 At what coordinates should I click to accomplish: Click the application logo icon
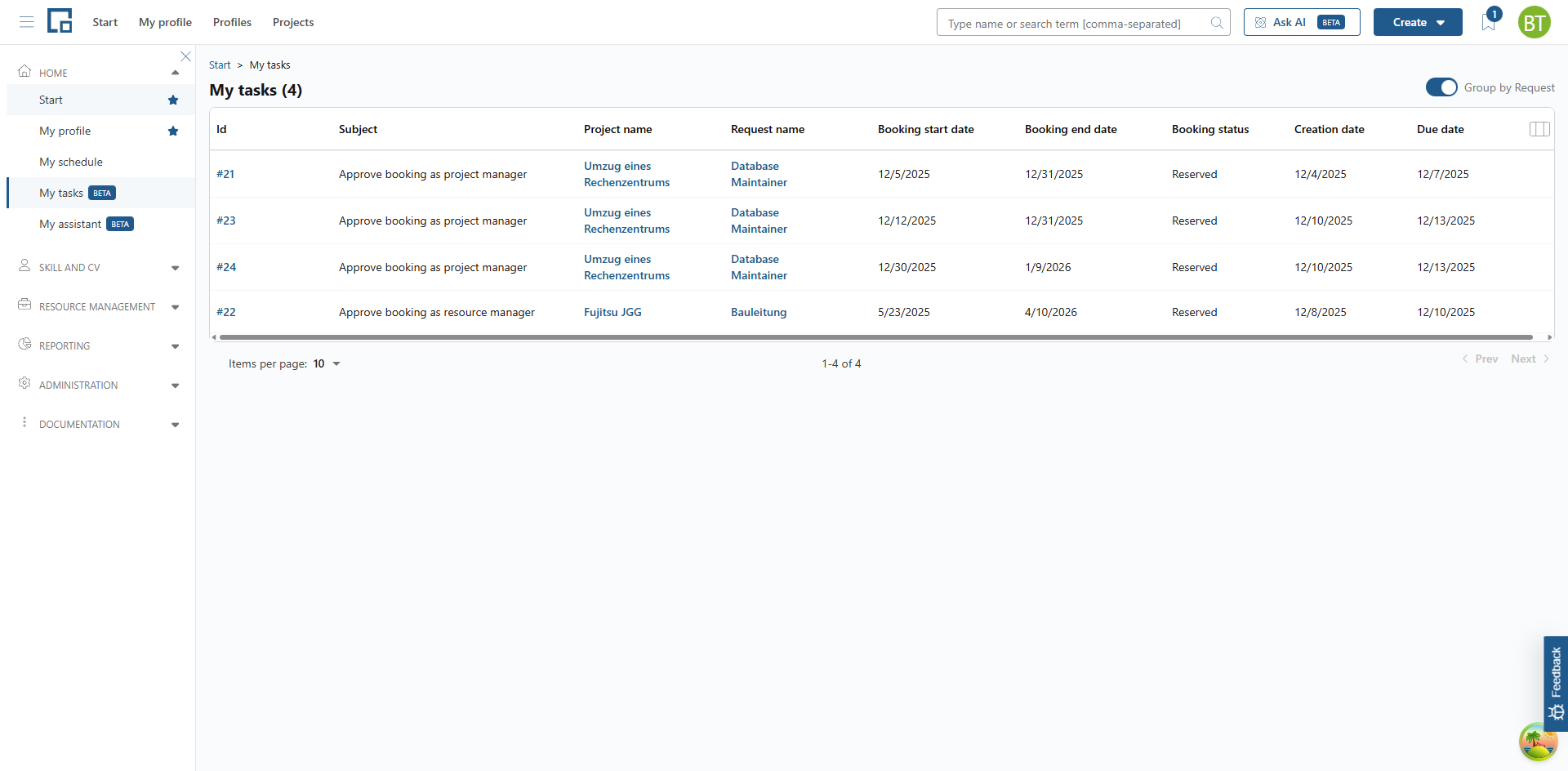pos(60,21)
